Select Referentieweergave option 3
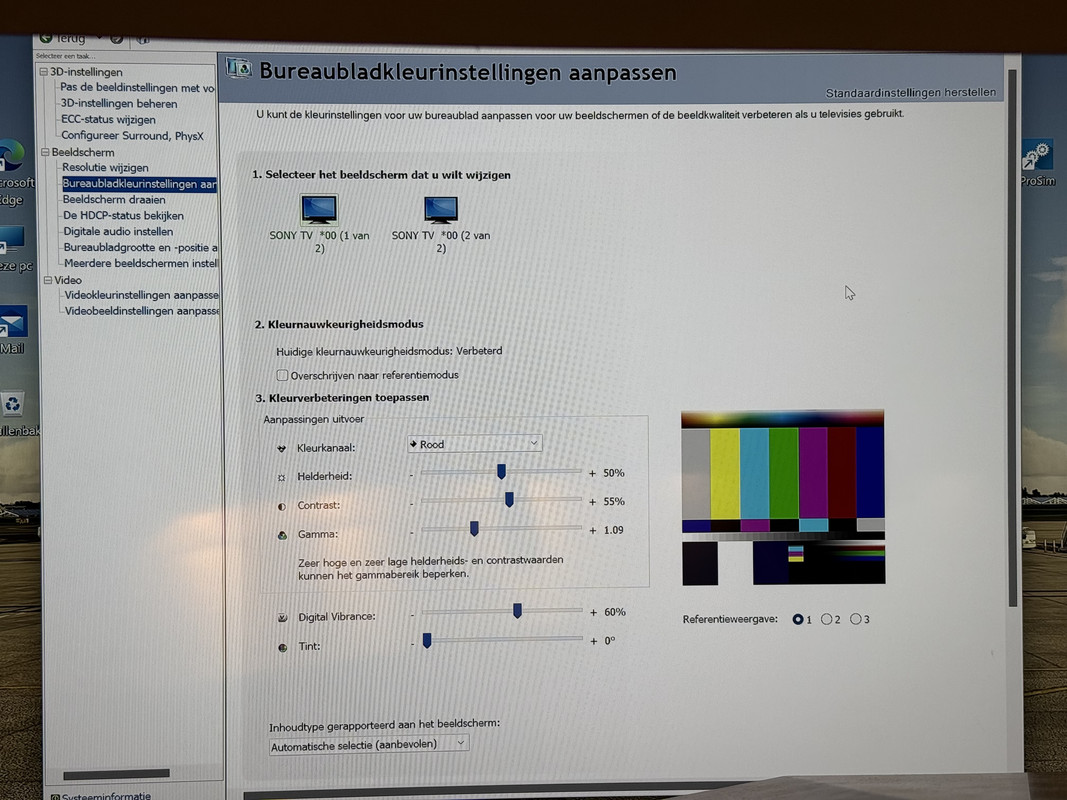This screenshot has height=800, width=1067. (x=855, y=618)
